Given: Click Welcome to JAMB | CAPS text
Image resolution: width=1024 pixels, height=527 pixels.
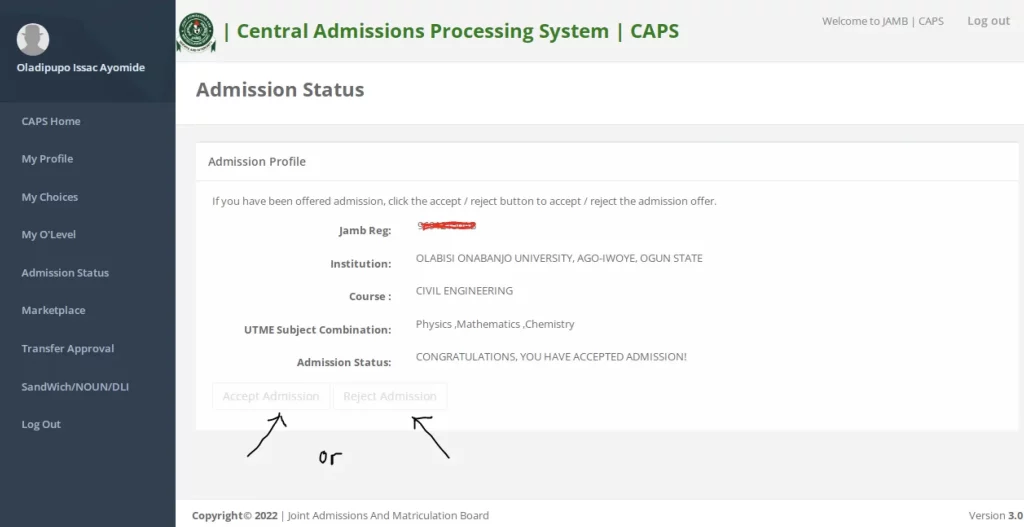Looking at the screenshot, I should (x=882, y=21).
